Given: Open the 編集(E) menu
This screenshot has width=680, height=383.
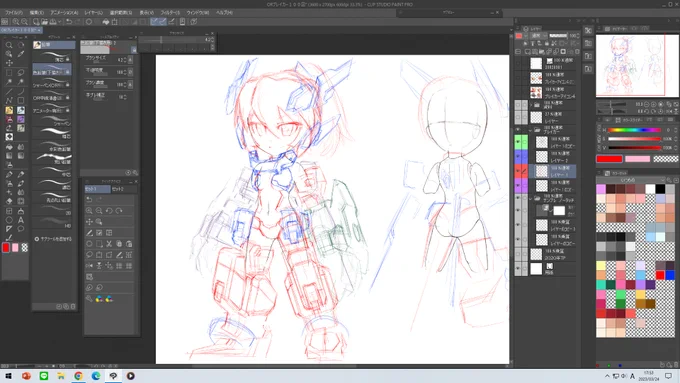Looking at the screenshot, I should (36, 13).
